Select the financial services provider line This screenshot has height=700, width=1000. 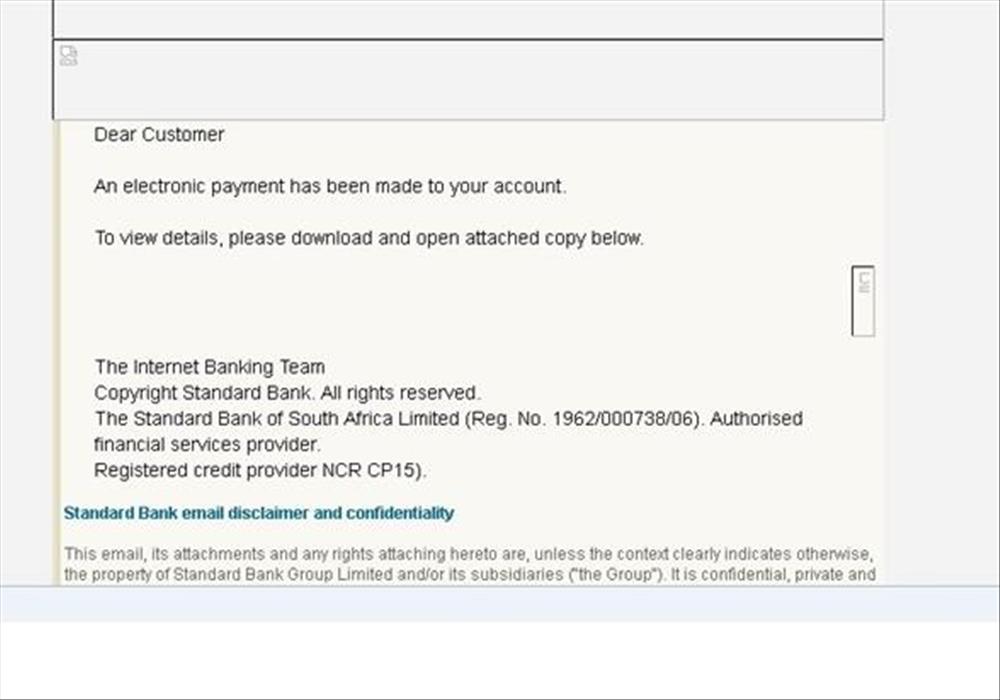point(207,444)
